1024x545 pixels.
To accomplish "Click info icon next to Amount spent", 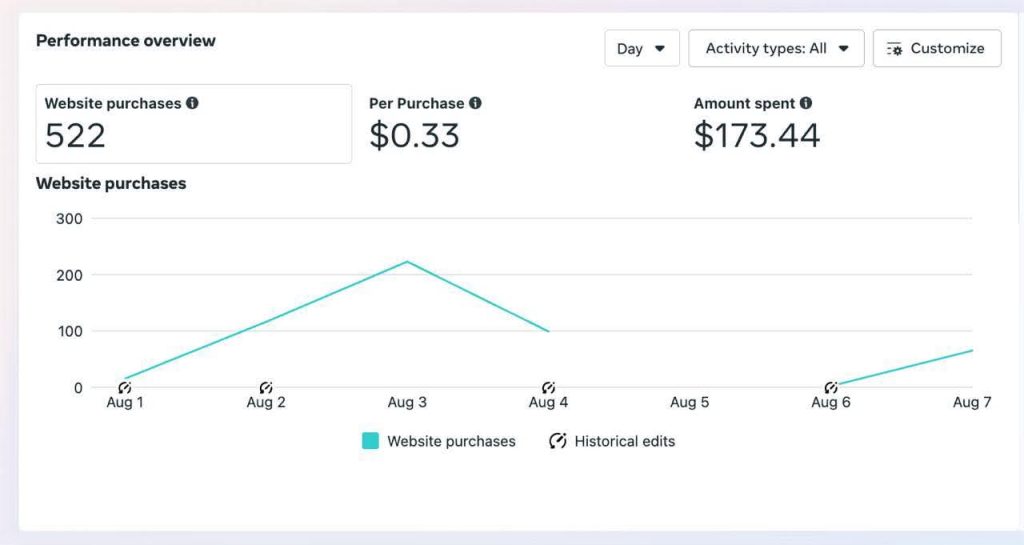I will pyautogui.click(x=806, y=103).
